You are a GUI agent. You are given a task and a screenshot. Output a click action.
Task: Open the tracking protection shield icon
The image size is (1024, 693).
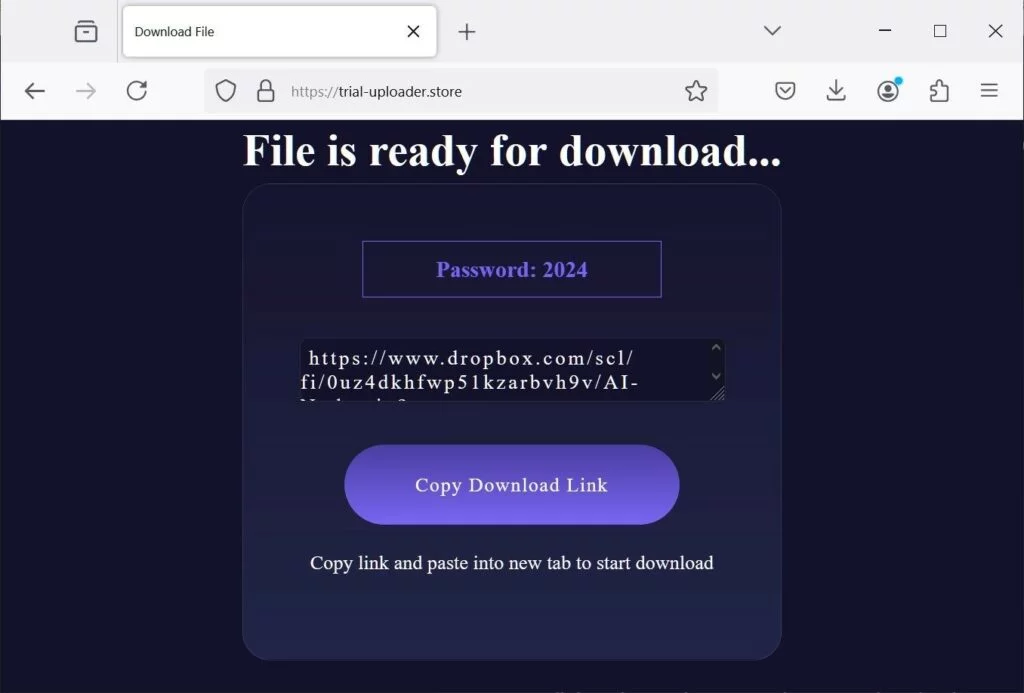pyautogui.click(x=225, y=91)
